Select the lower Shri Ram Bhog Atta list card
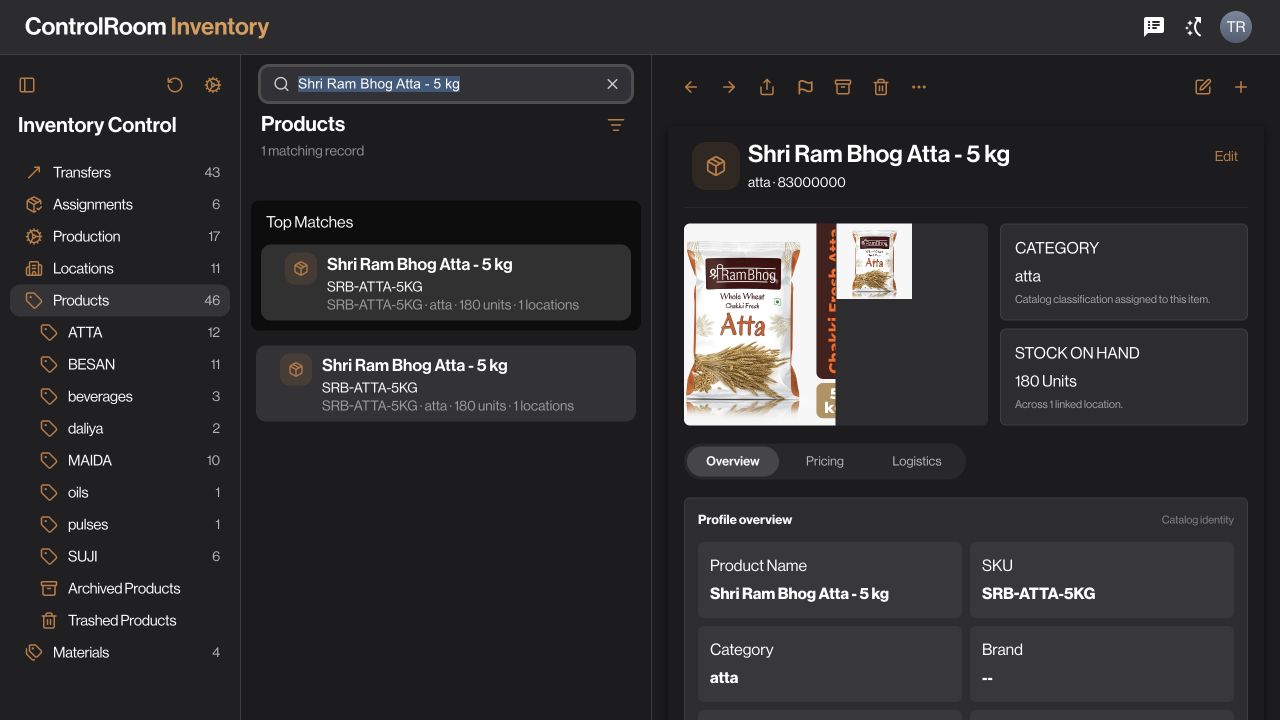 pyautogui.click(x=446, y=384)
